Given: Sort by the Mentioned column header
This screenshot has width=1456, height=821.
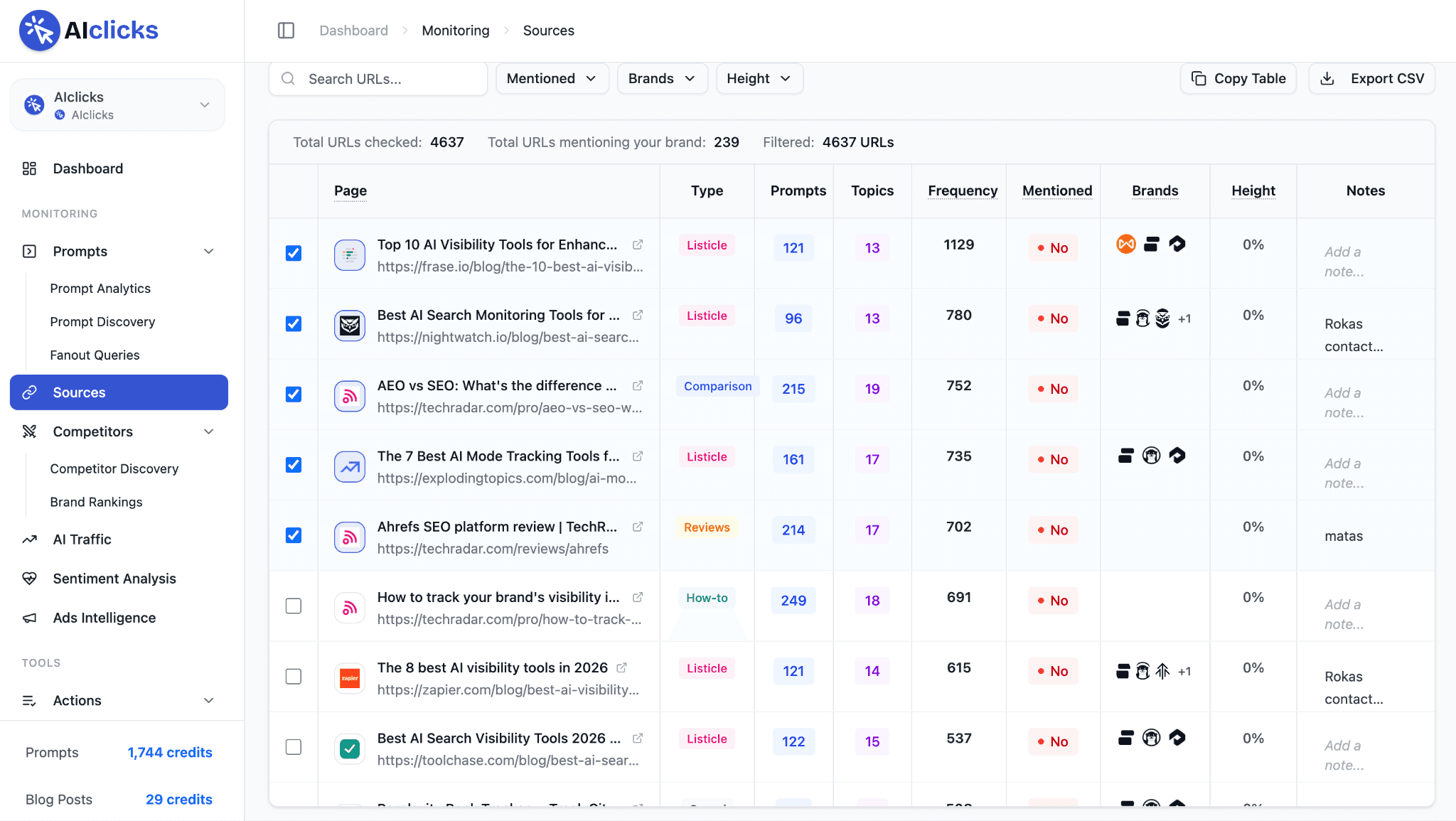Looking at the screenshot, I should pos(1057,191).
